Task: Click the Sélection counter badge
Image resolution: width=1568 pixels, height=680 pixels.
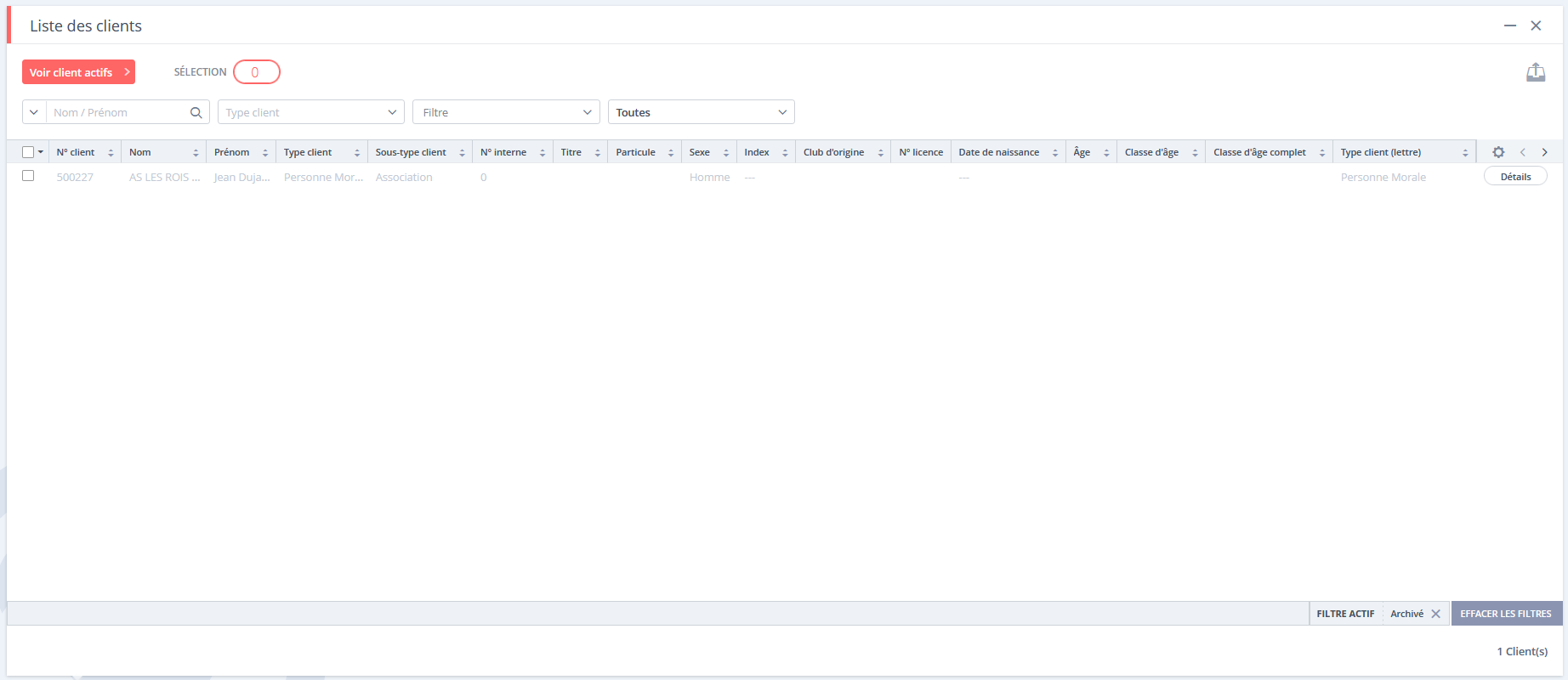Action: pyautogui.click(x=256, y=72)
